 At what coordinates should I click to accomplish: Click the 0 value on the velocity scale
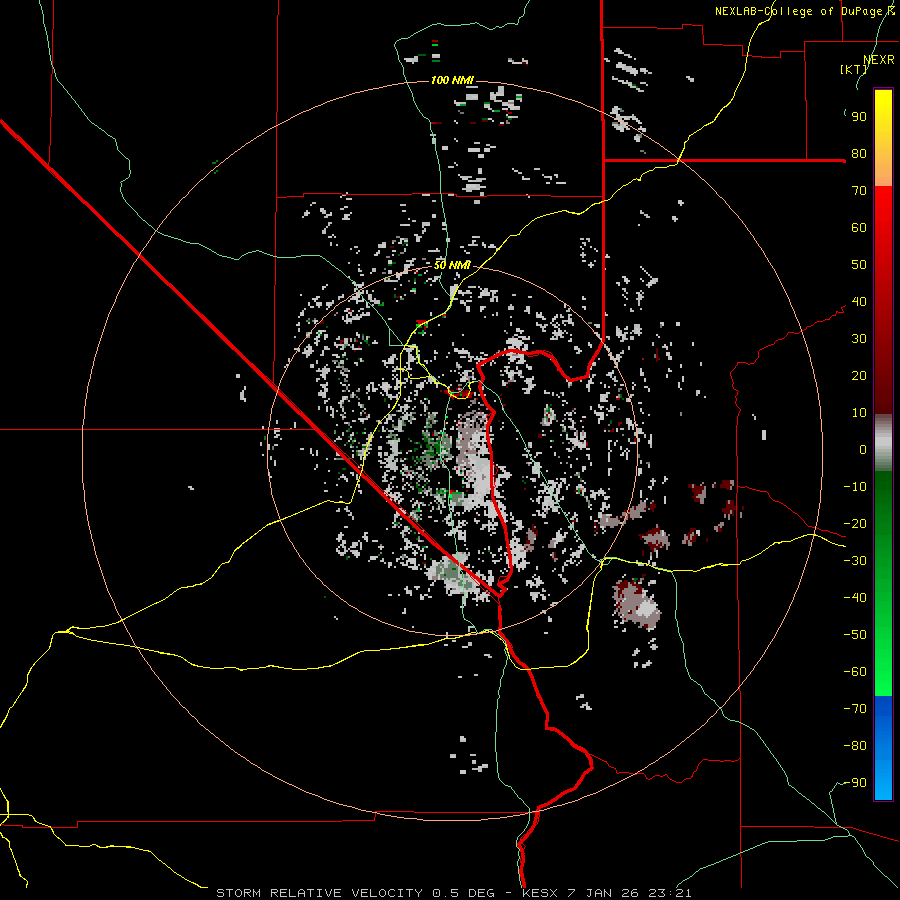tap(863, 449)
